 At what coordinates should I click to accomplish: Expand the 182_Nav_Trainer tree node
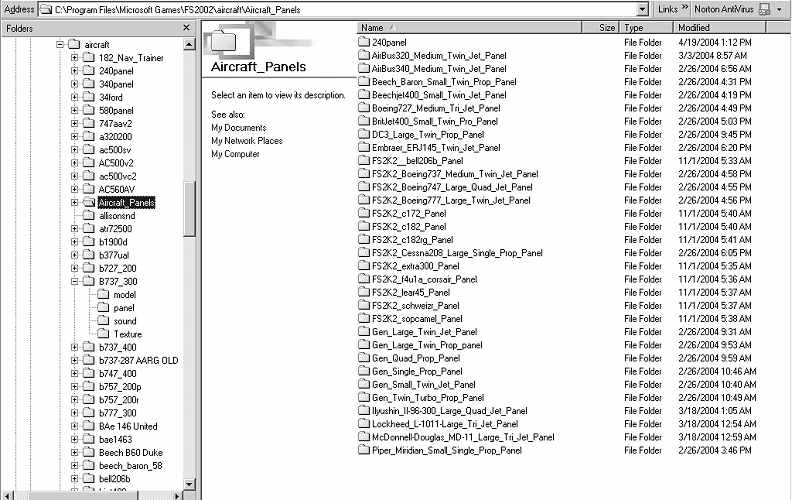coord(74,58)
